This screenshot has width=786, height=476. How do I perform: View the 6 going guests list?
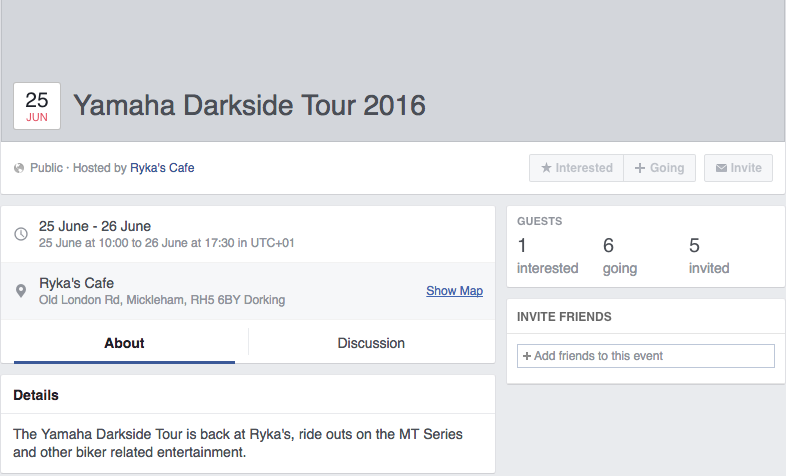tap(620, 256)
